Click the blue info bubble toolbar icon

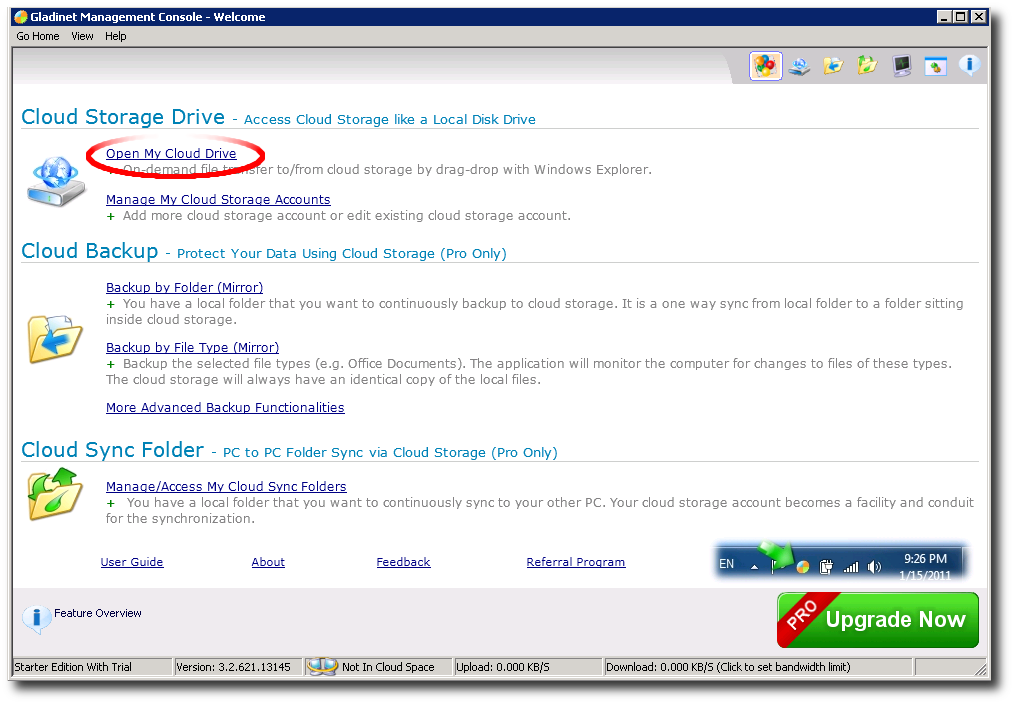pyautogui.click(x=969, y=65)
